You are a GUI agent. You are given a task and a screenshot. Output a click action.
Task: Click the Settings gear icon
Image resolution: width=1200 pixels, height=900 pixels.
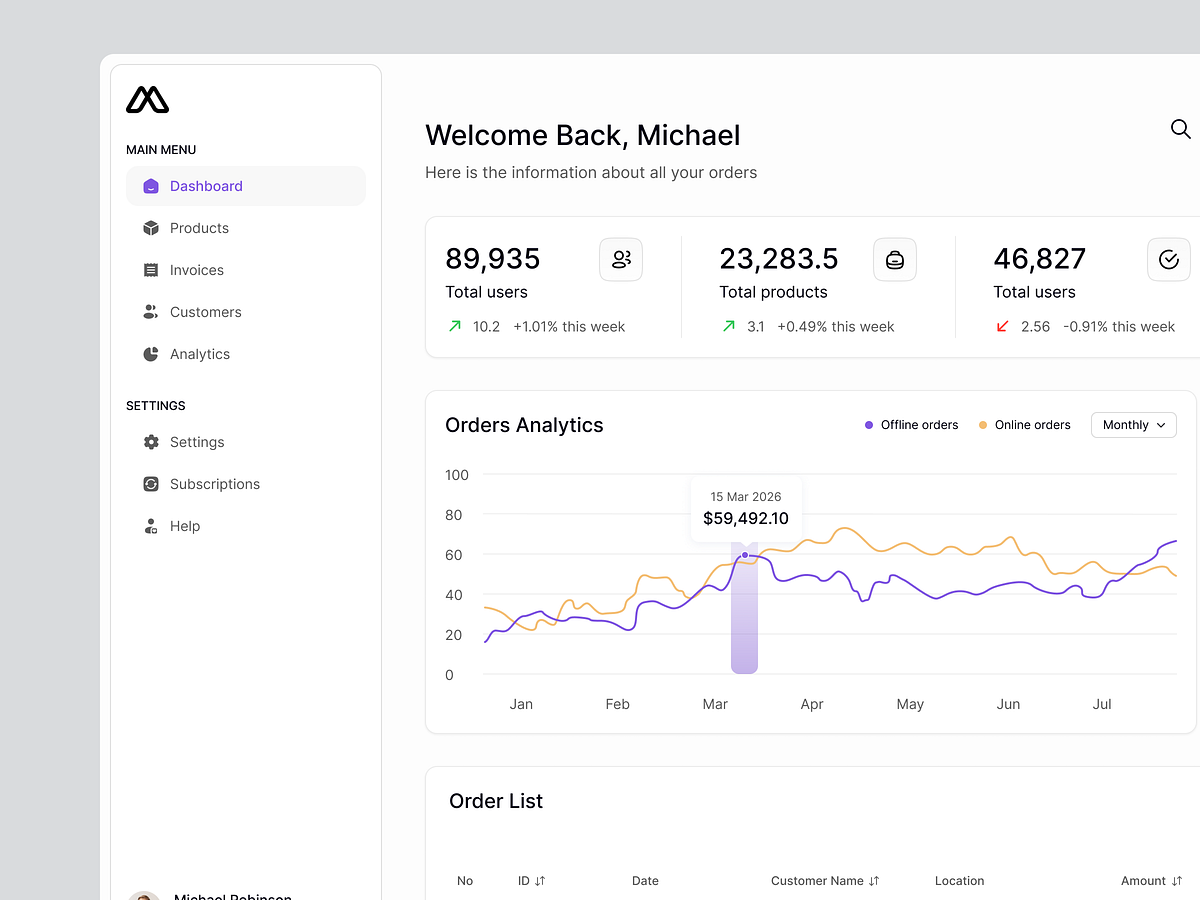tap(151, 442)
